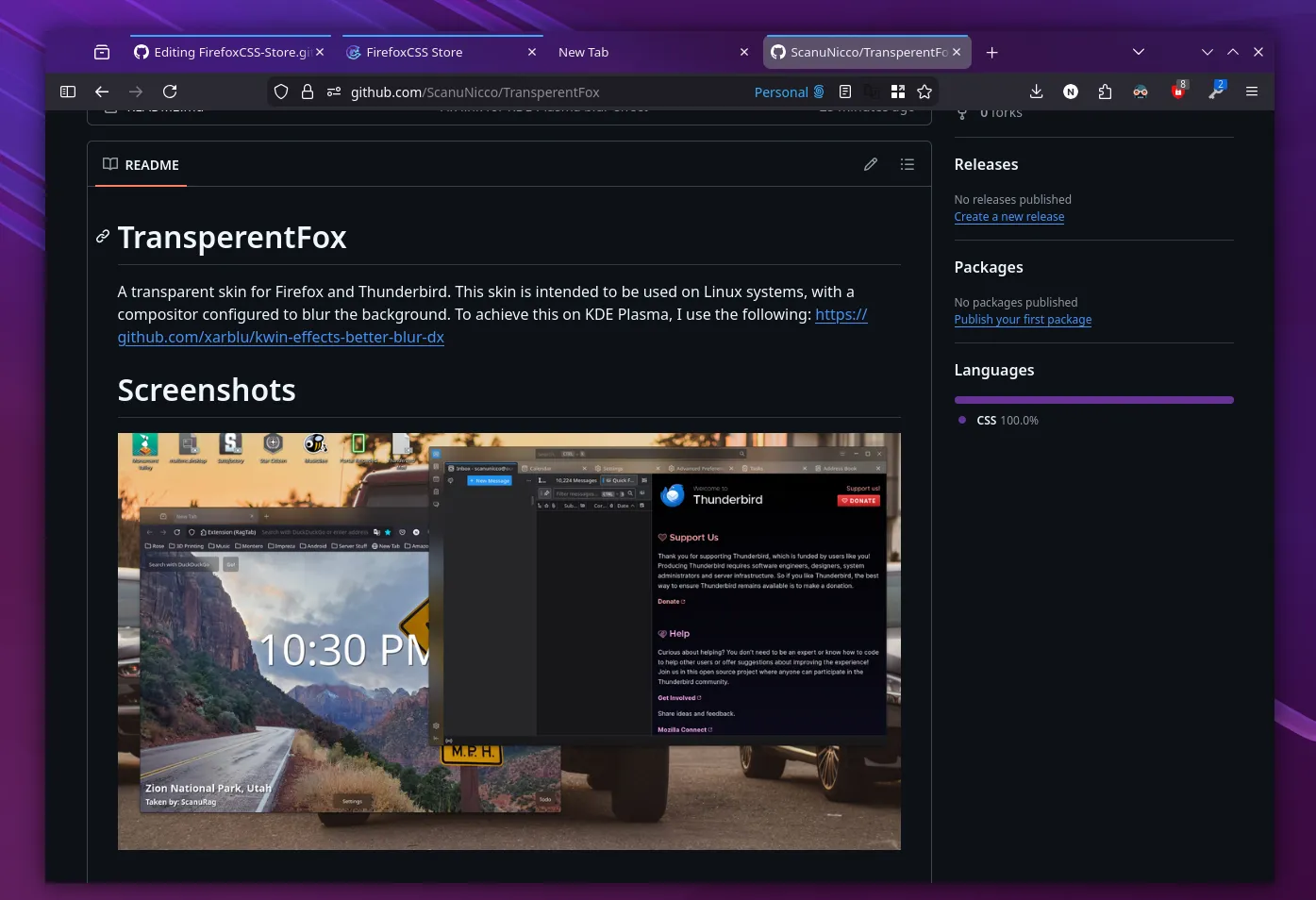
Task: Open the Firefox application hamburger menu
Action: click(1252, 92)
